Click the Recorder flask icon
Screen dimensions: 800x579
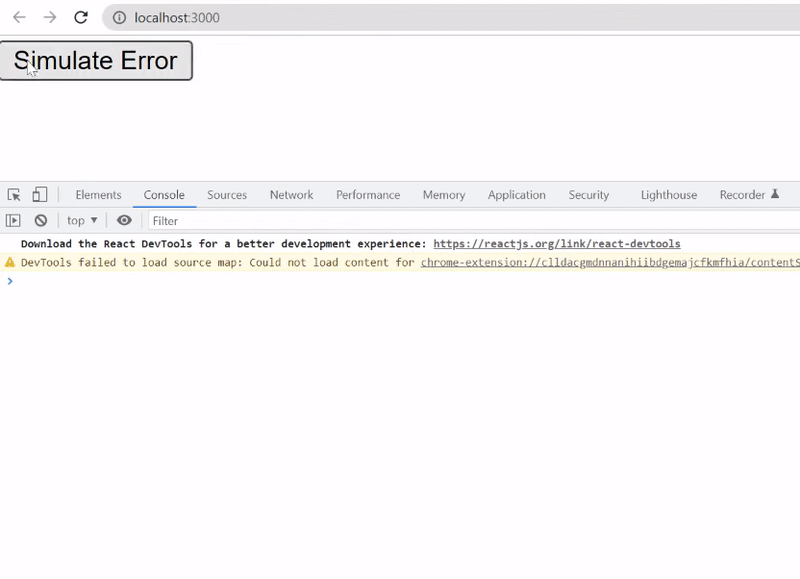click(x=775, y=194)
